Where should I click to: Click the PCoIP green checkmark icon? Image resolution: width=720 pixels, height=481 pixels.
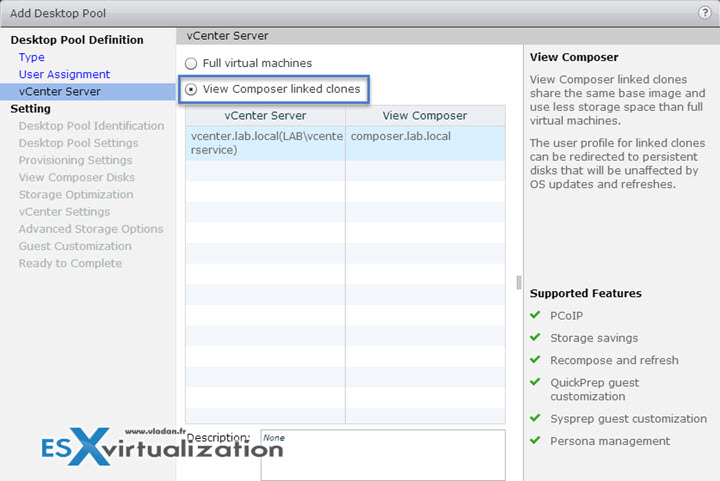(535, 315)
